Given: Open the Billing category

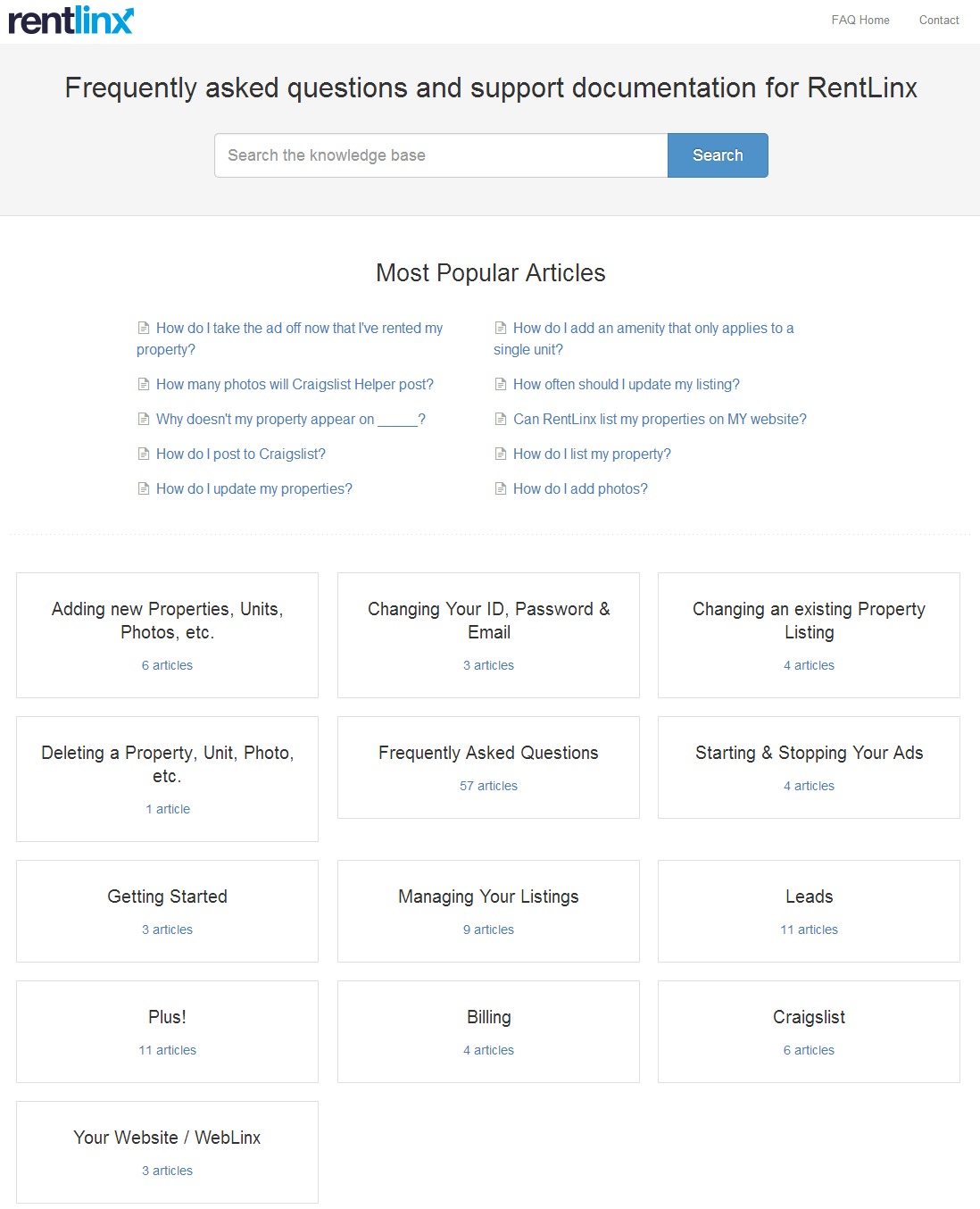Looking at the screenshot, I should coord(488,1017).
